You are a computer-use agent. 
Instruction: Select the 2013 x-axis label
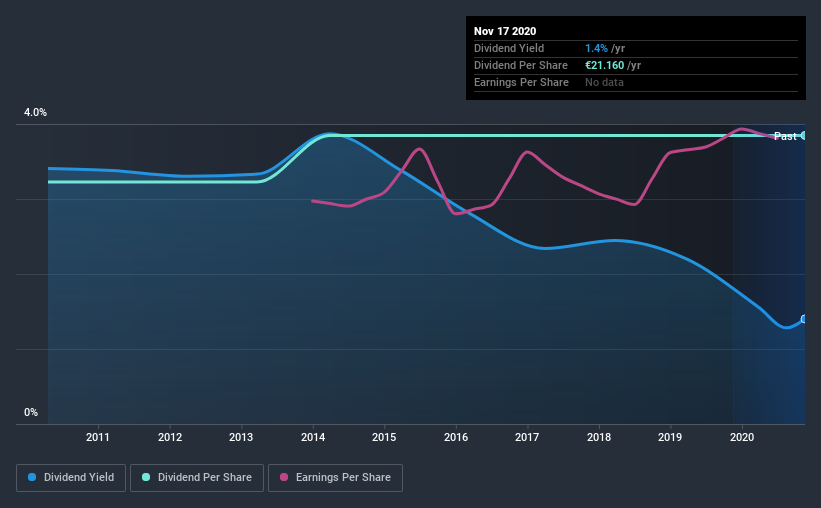tap(241, 437)
